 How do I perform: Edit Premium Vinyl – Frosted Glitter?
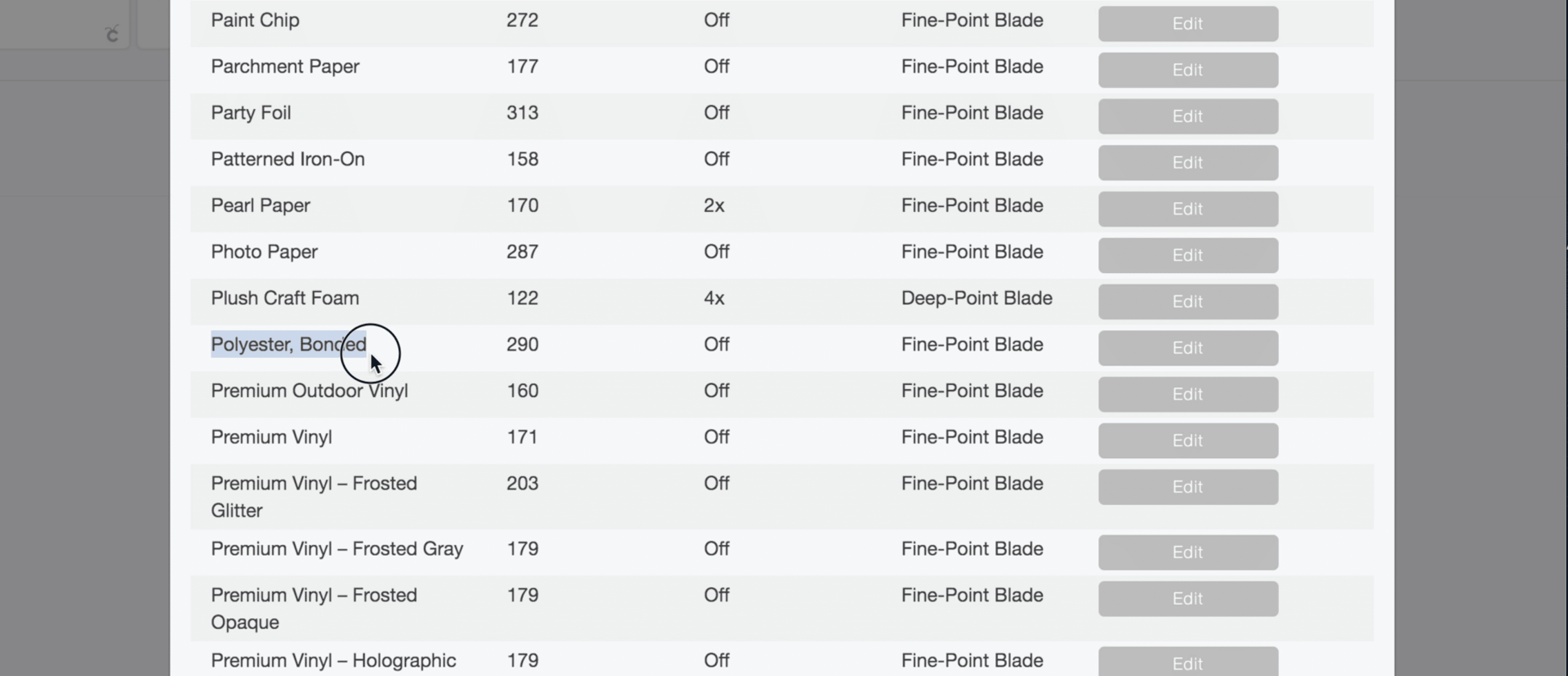pyautogui.click(x=1187, y=487)
